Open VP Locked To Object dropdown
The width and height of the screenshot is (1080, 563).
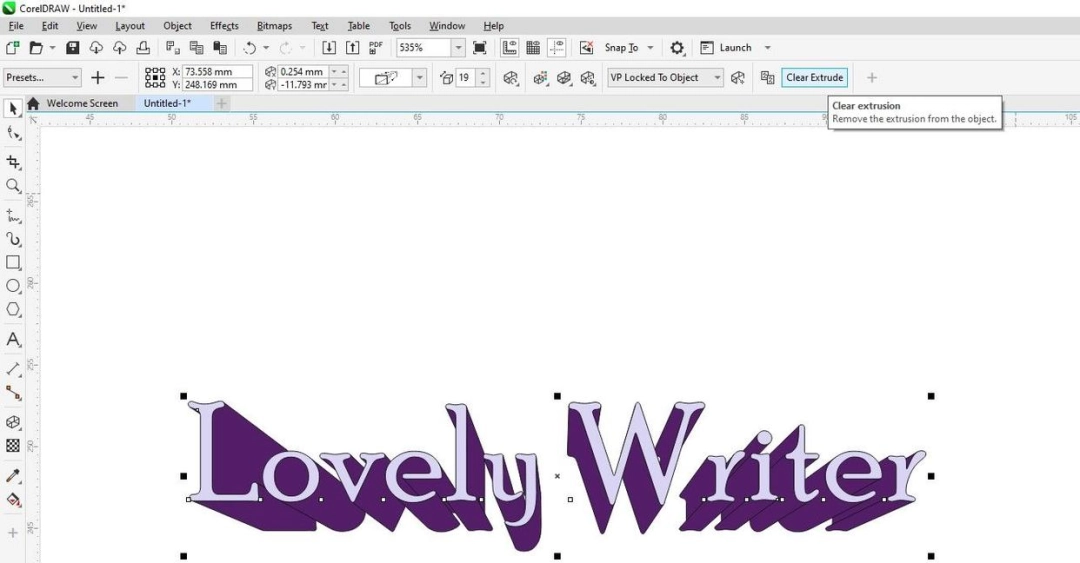click(x=665, y=78)
